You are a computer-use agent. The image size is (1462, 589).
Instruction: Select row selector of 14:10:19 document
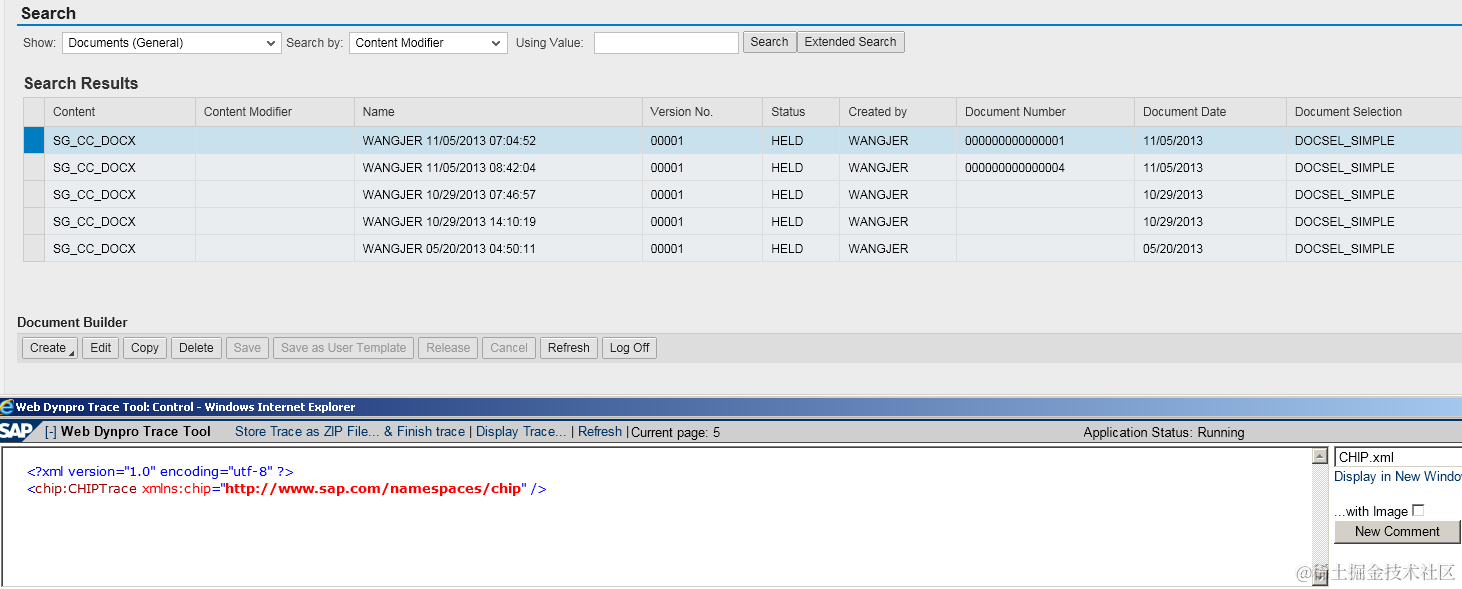click(34, 222)
